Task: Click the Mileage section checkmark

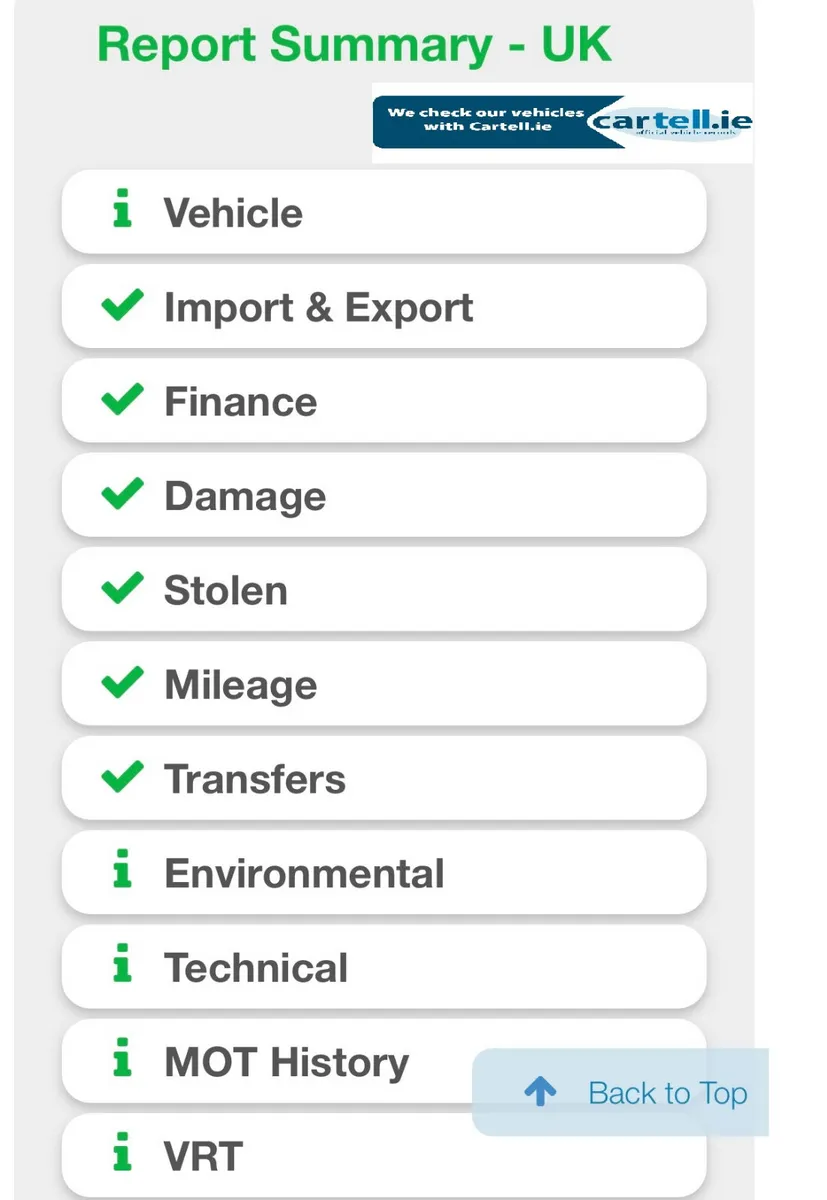Action: pos(123,683)
